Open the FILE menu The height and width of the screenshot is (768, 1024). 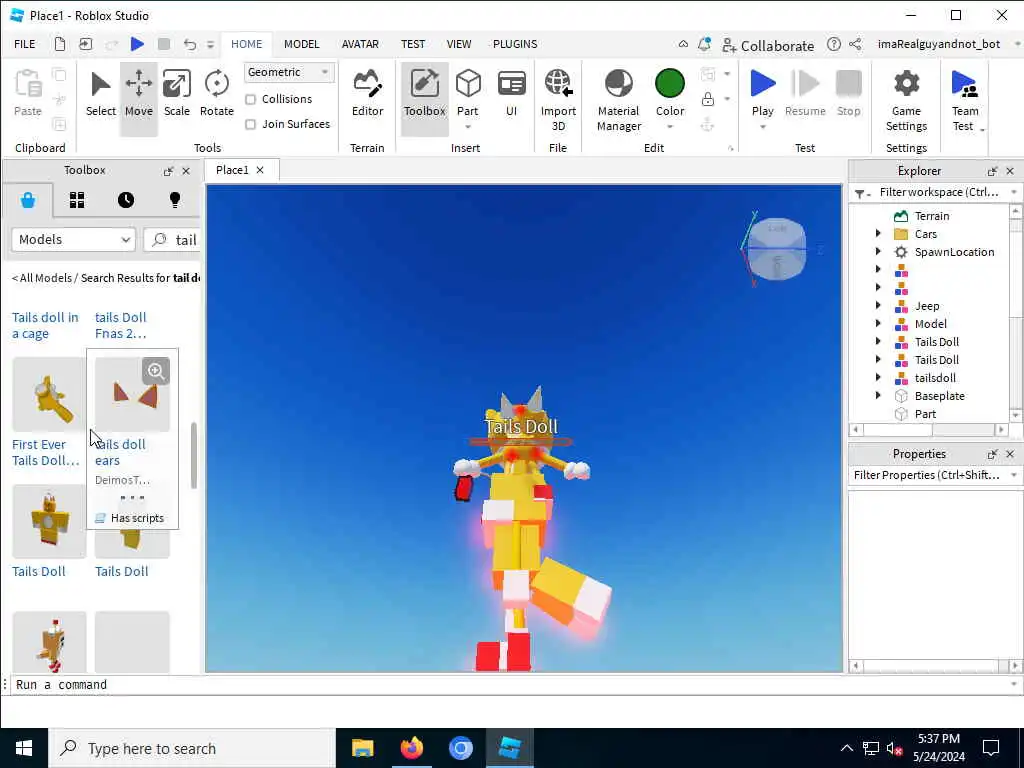tap(25, 44)
